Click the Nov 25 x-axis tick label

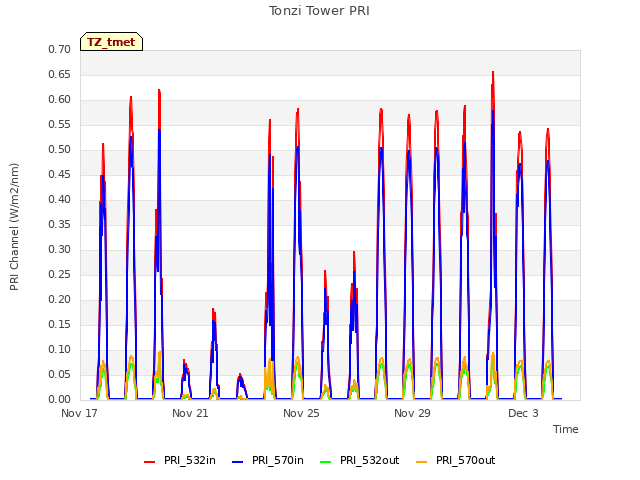click(x=301, y=413)
